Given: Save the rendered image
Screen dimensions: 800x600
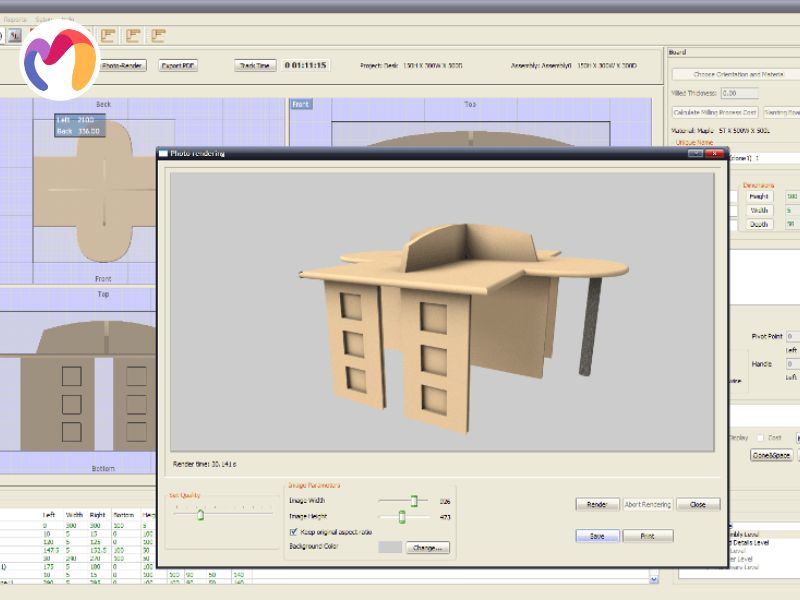Looking at the screenshot, I should coord(597,535).
